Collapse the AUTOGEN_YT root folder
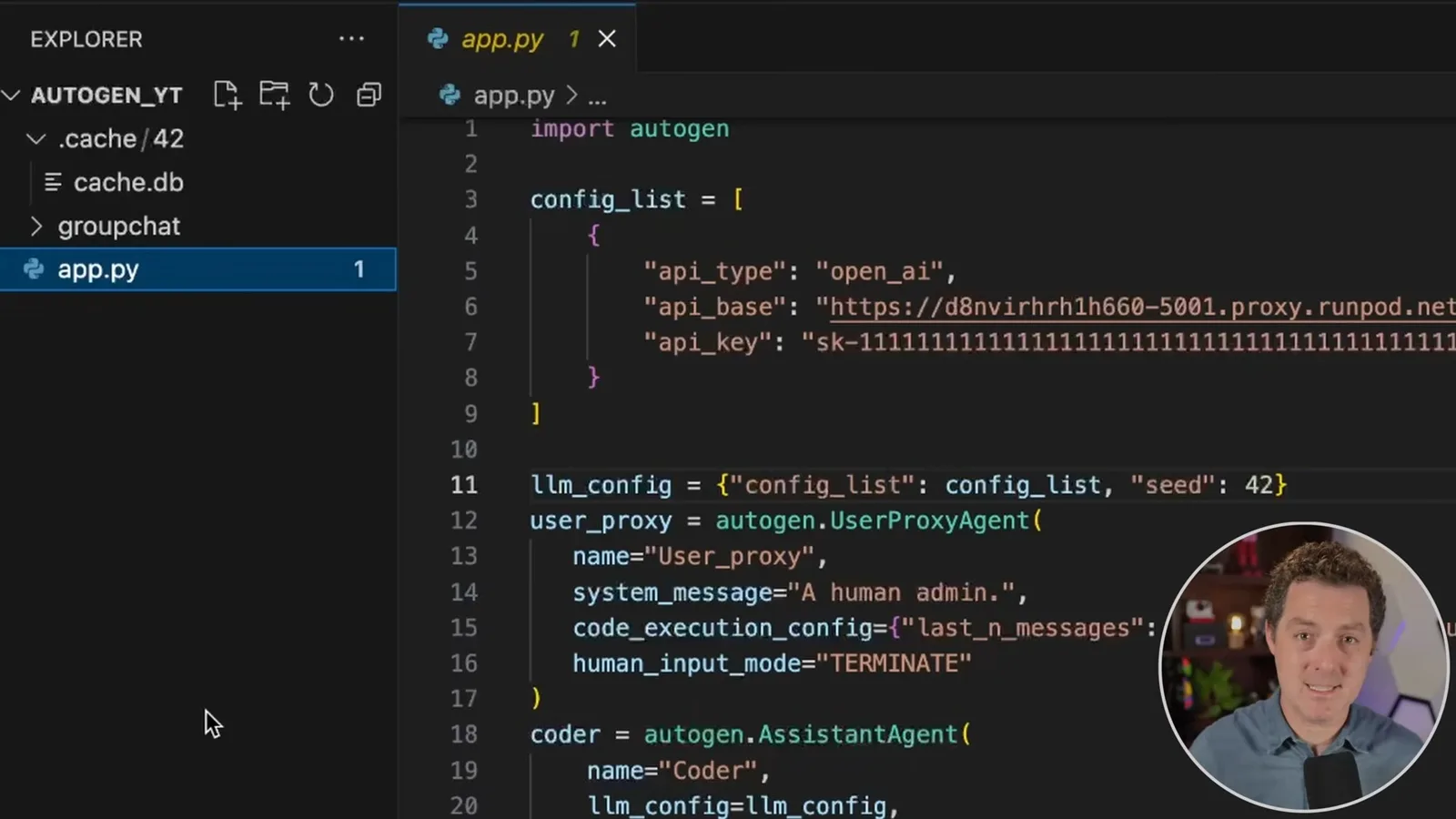This screenshot has width=1456, height=819. pyautogui.click(x=11, y=95)
